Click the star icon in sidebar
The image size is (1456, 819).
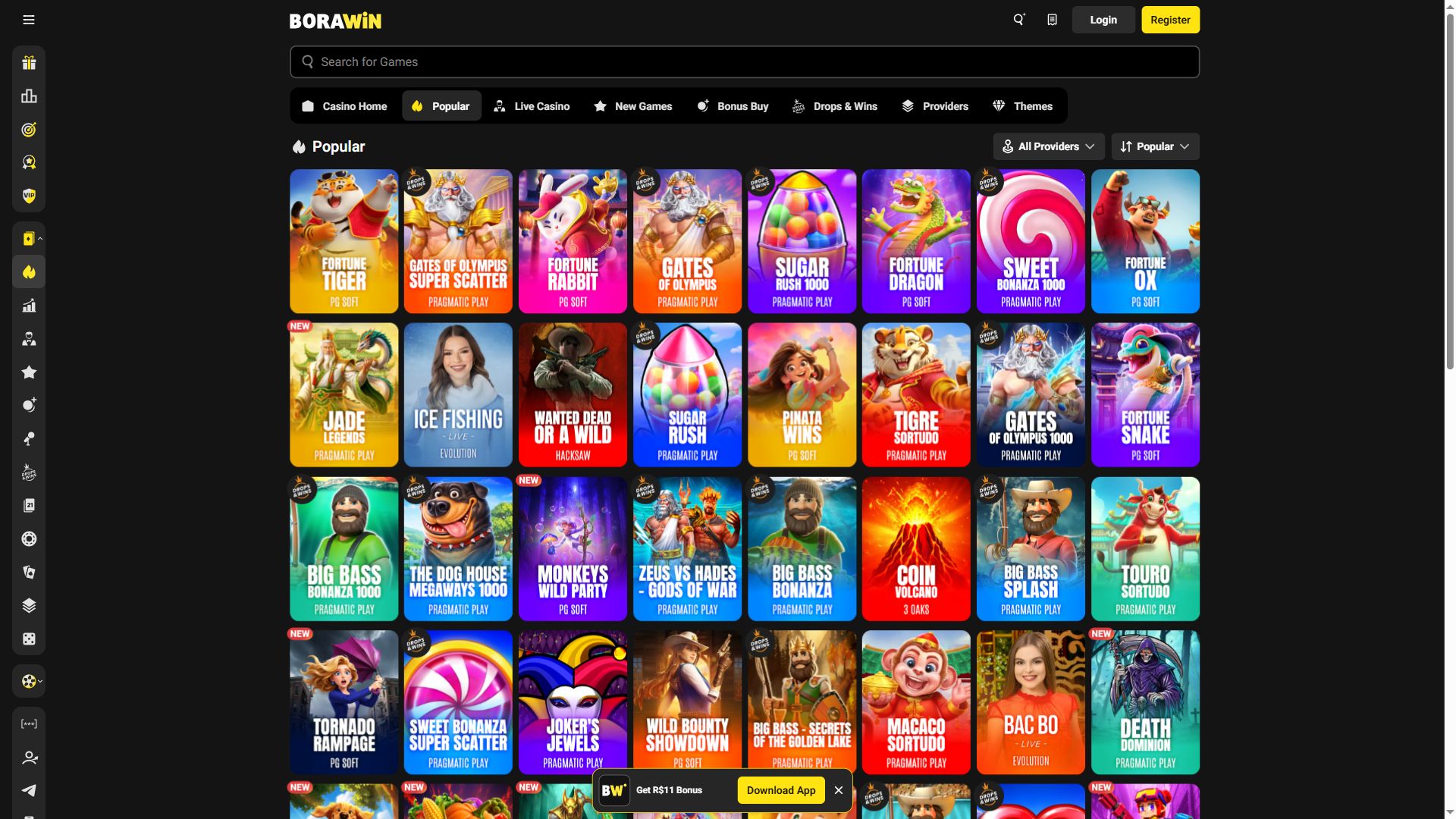(29, 372)
